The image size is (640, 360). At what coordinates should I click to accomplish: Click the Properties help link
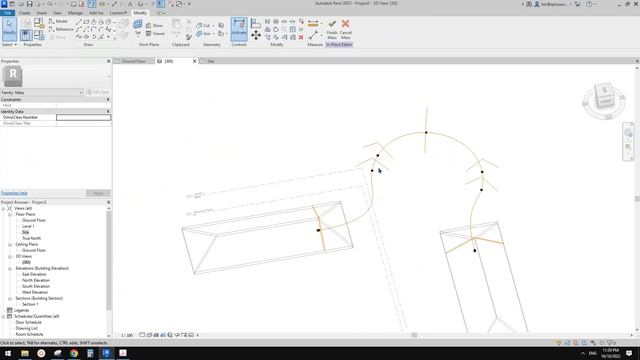[14, 193]
